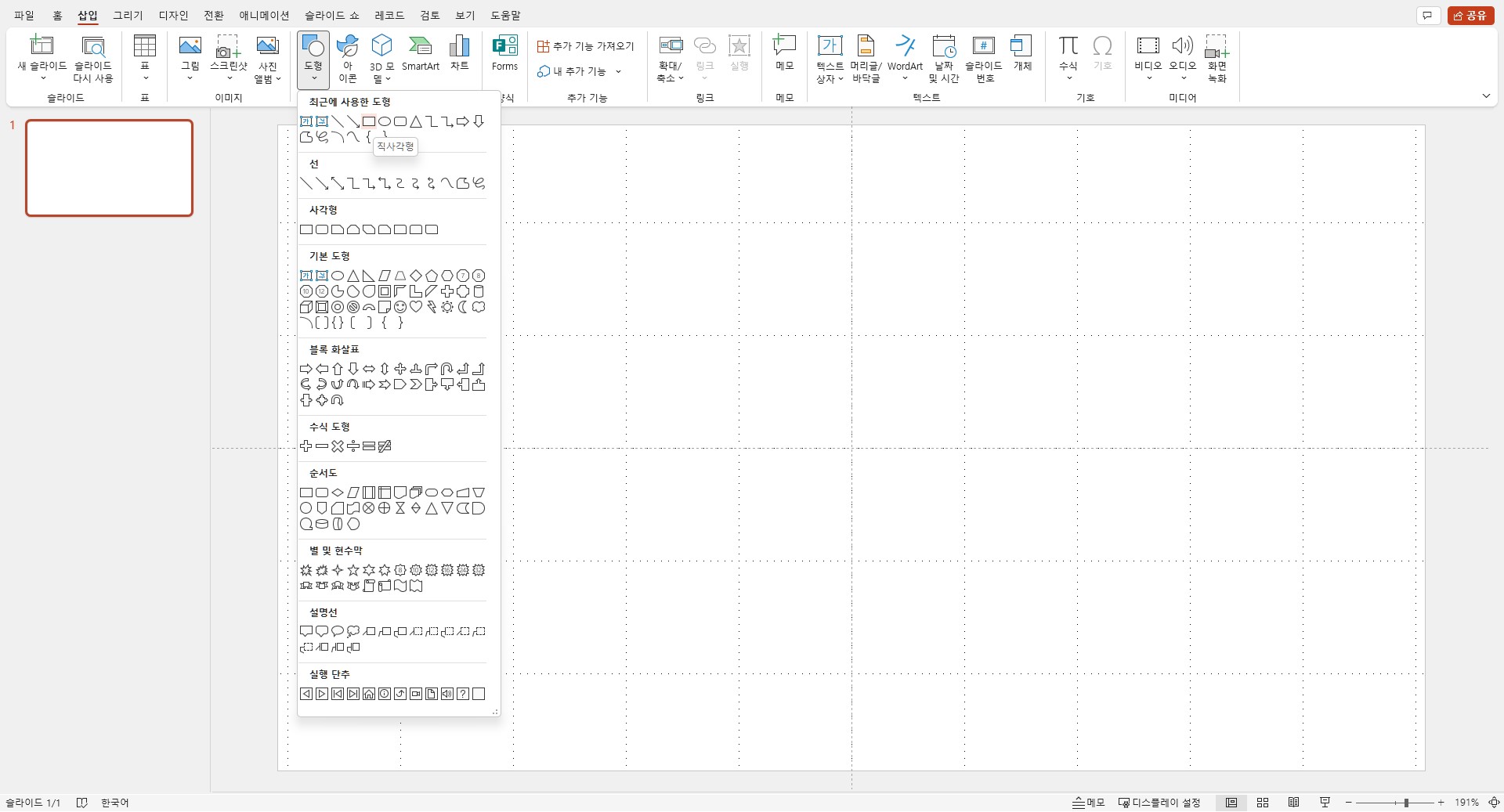Viewport: 1504px width, 812px height.
Task: Pick the oval in recently used shapes
Action: pyautogui.click(x=385, y=121)
